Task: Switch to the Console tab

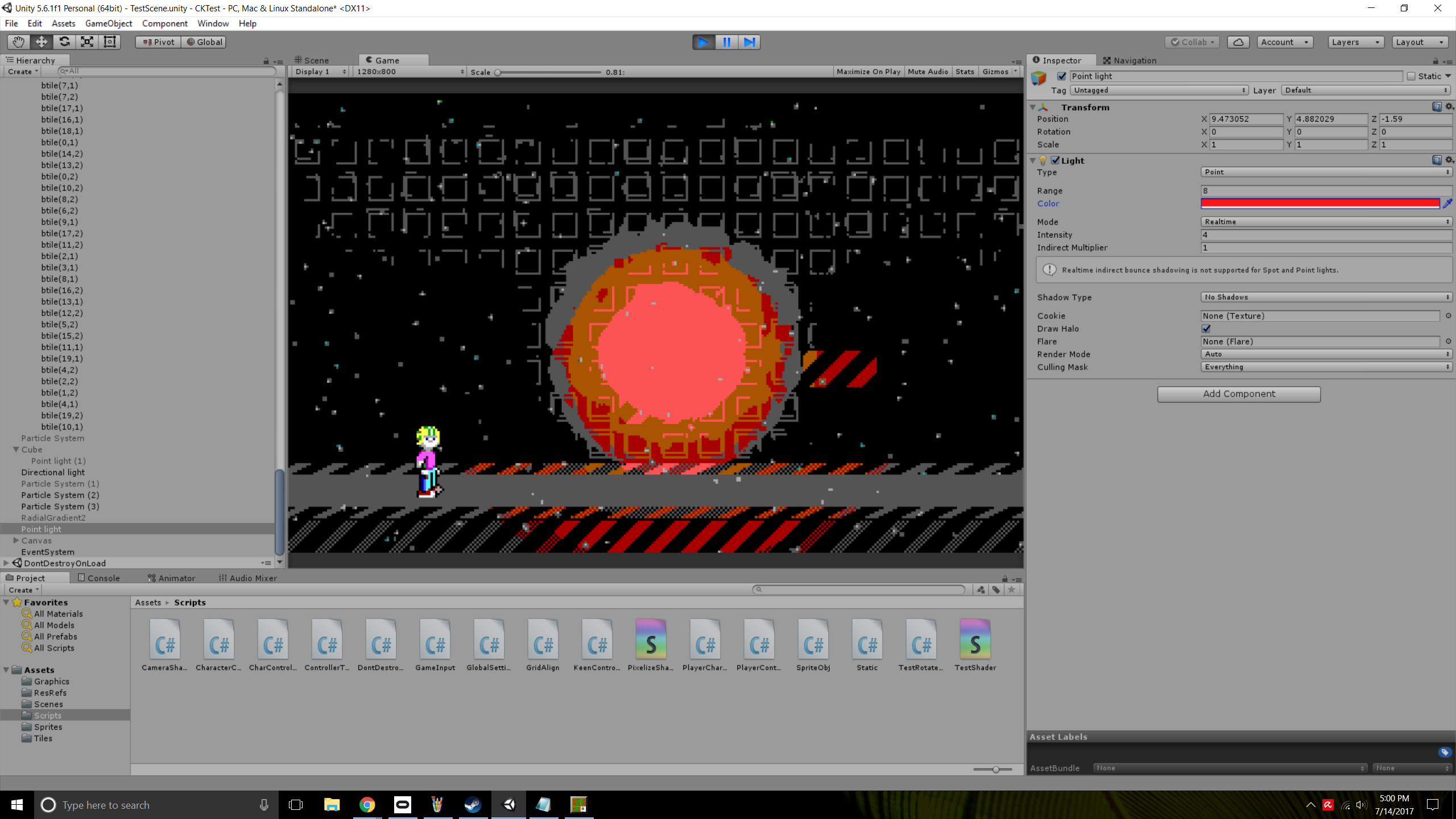Action: click(99, 578)
